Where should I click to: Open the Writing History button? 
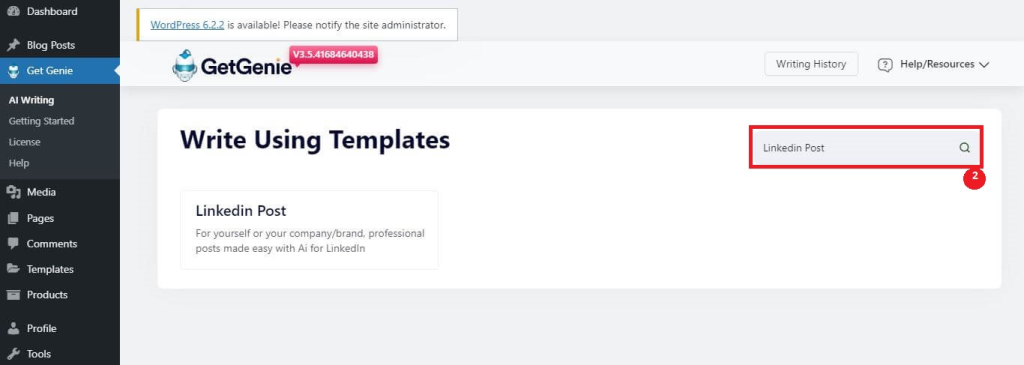coord(811,64)
